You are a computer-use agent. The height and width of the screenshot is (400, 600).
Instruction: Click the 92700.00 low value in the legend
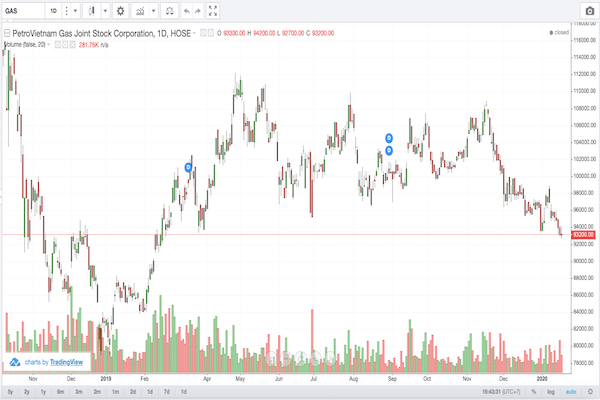click(x=293, y=33)
